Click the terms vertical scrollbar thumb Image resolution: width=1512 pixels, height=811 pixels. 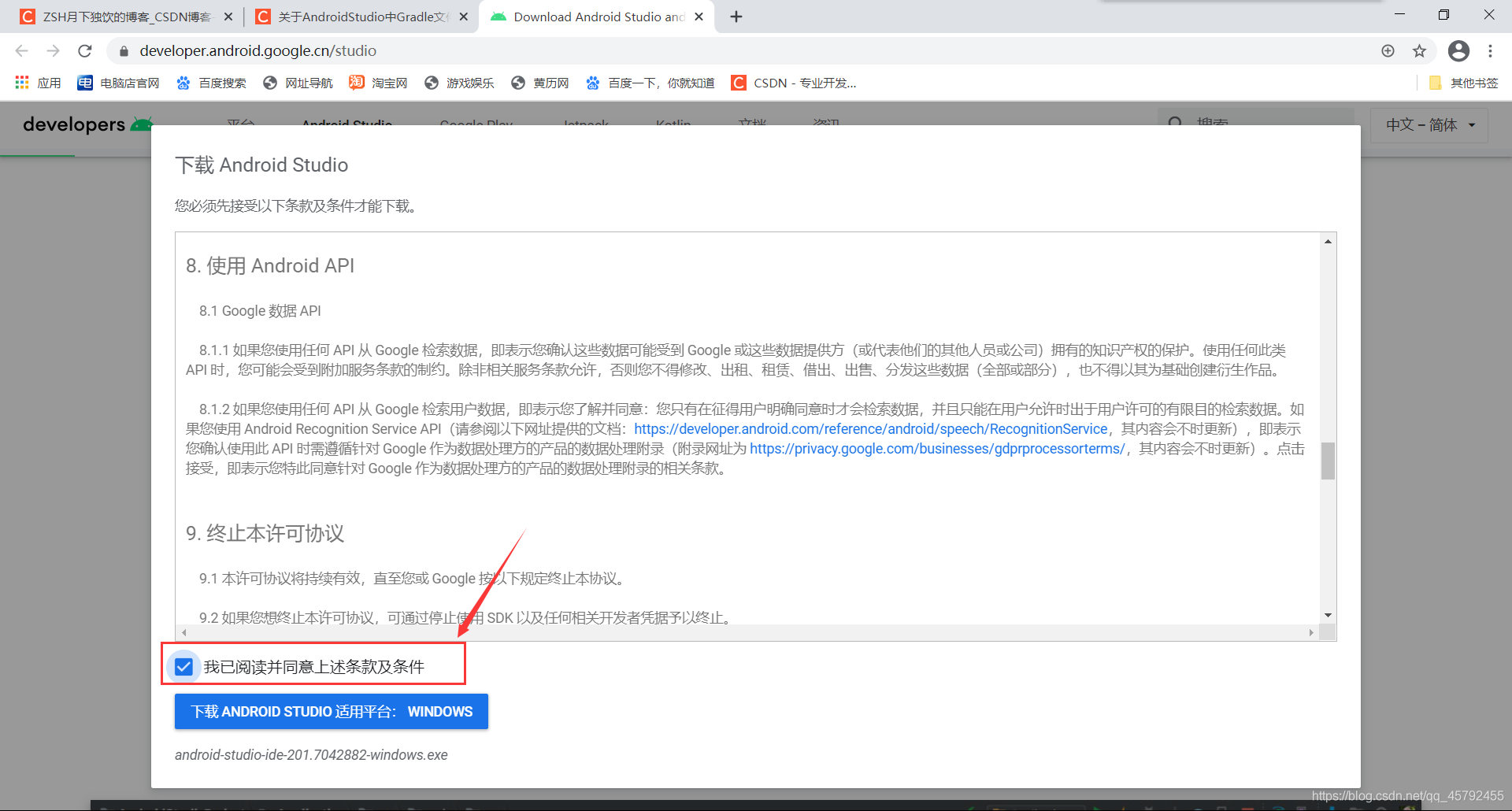pos(1328,461)
